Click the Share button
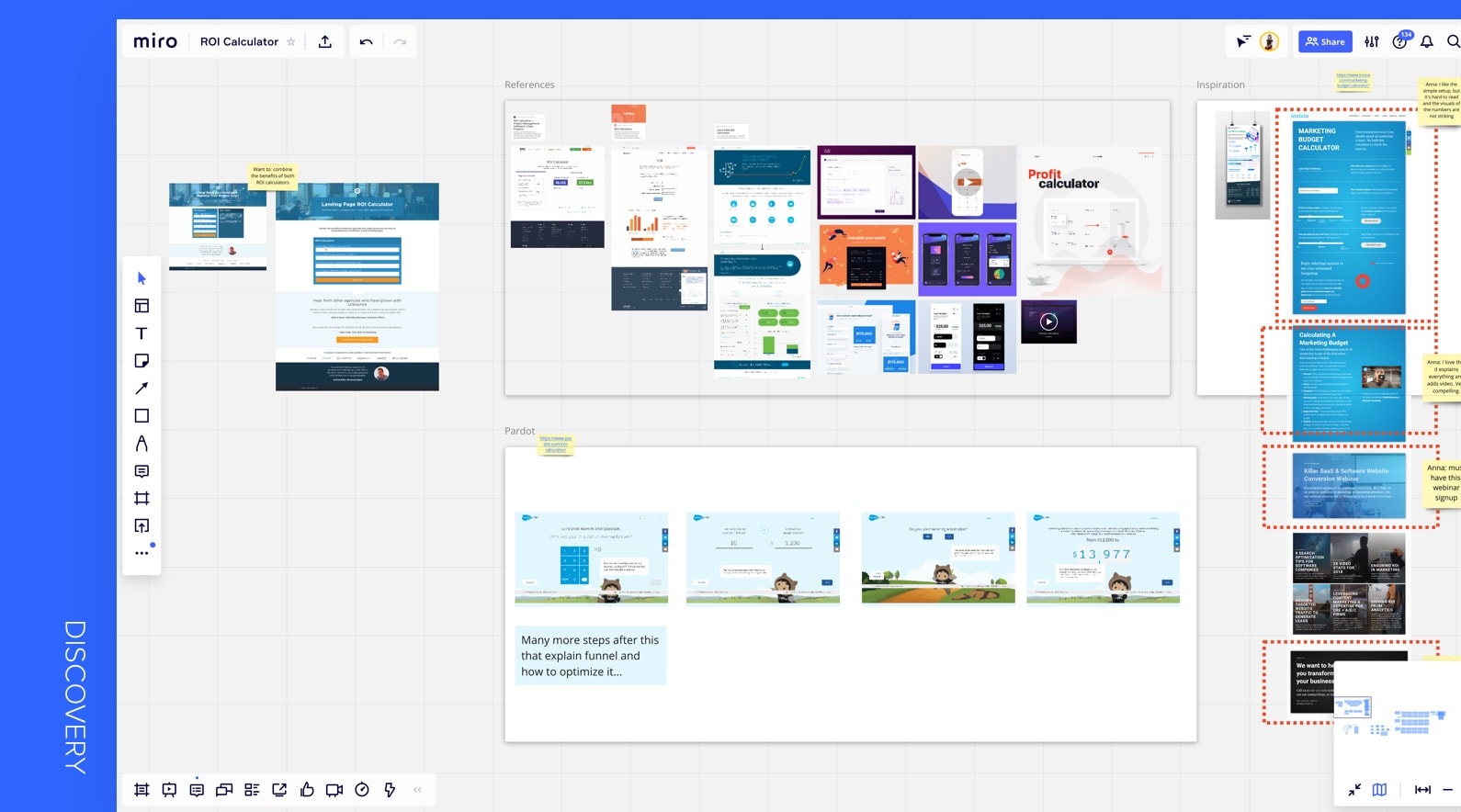Screen dimensions: 1461x812 pyautogui.click(x=1325, y=41)
